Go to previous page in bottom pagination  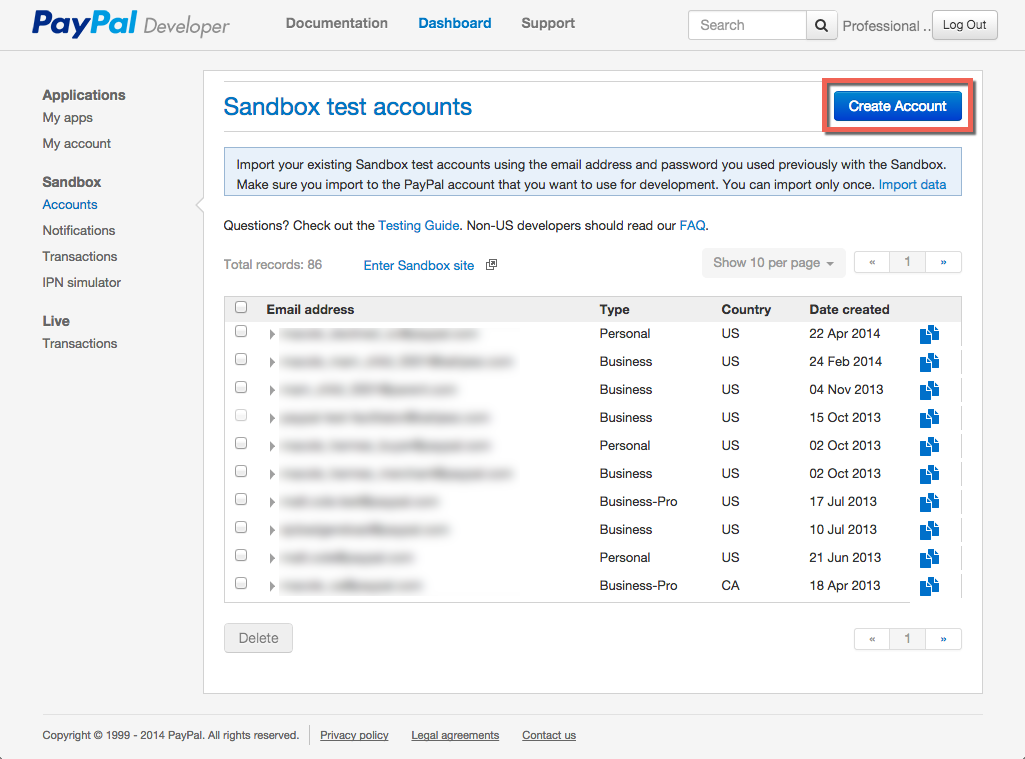[872, 639]
